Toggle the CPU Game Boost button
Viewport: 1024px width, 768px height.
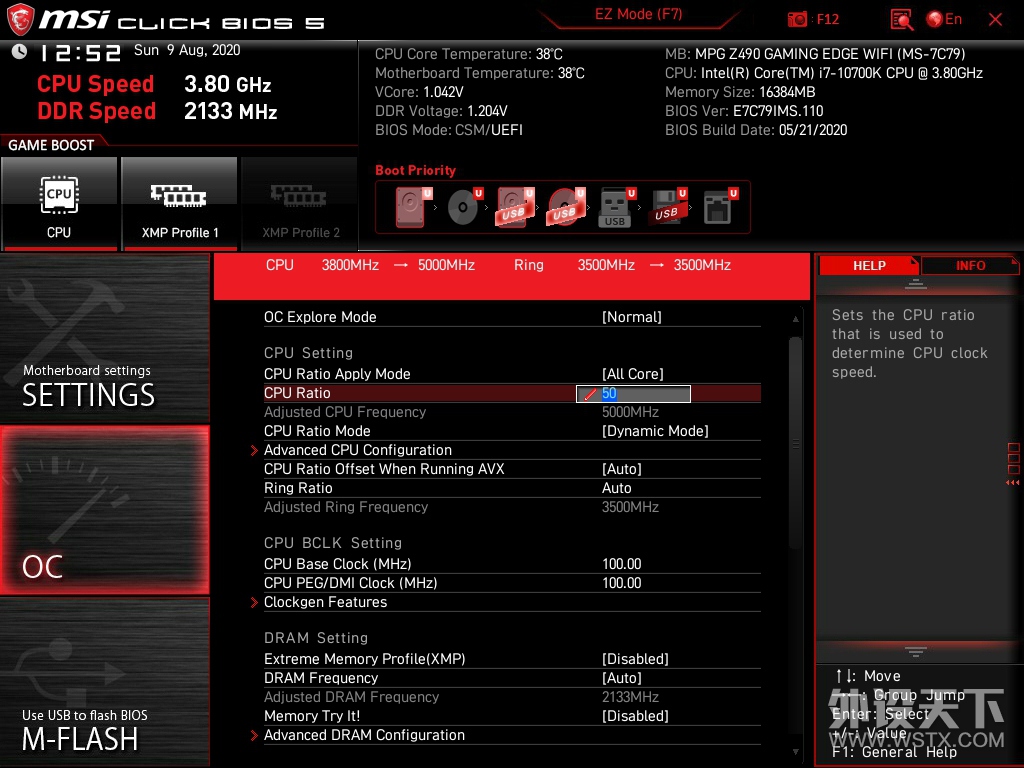[59, 204]
